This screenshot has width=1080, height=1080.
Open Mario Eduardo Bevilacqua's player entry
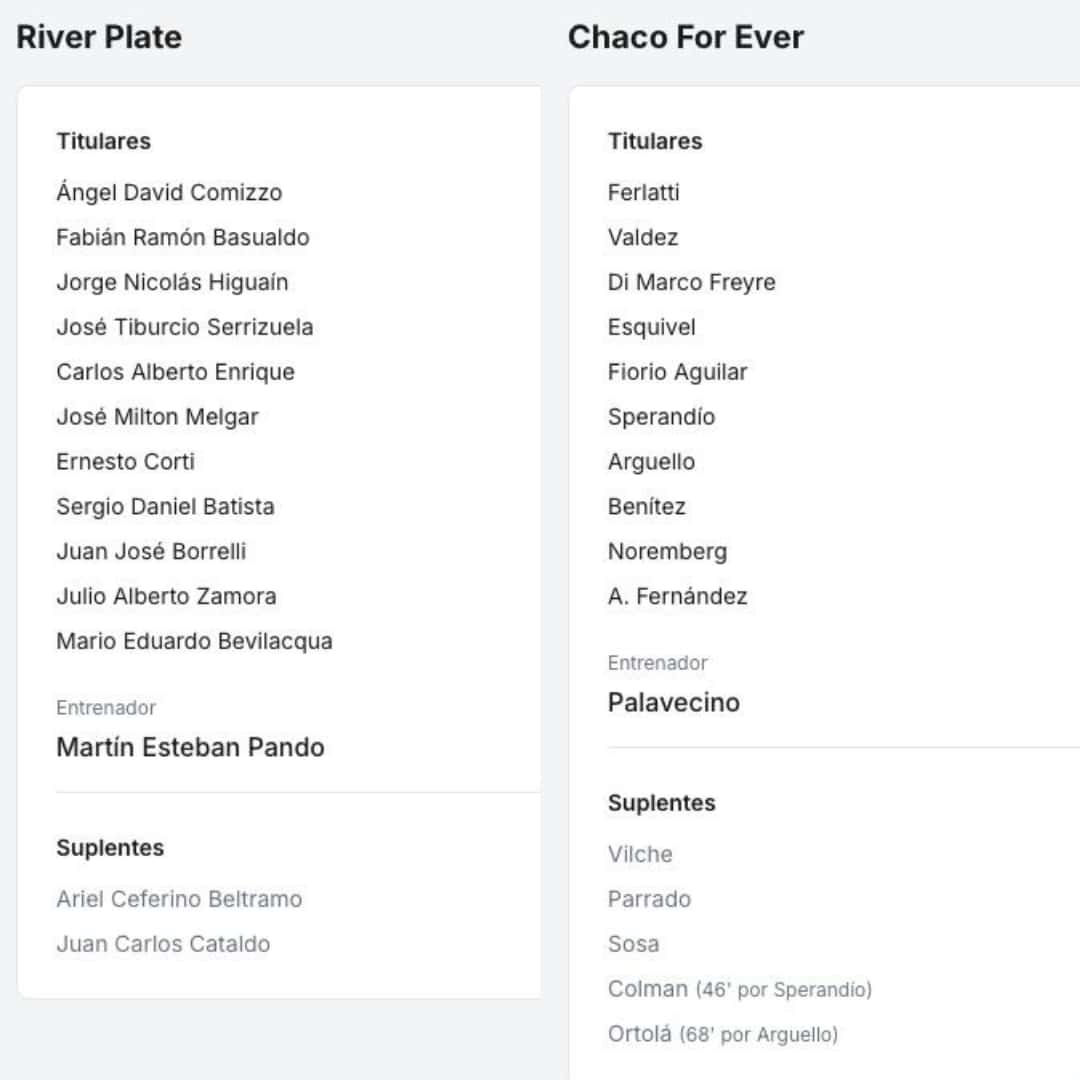[x=194, y=641]
